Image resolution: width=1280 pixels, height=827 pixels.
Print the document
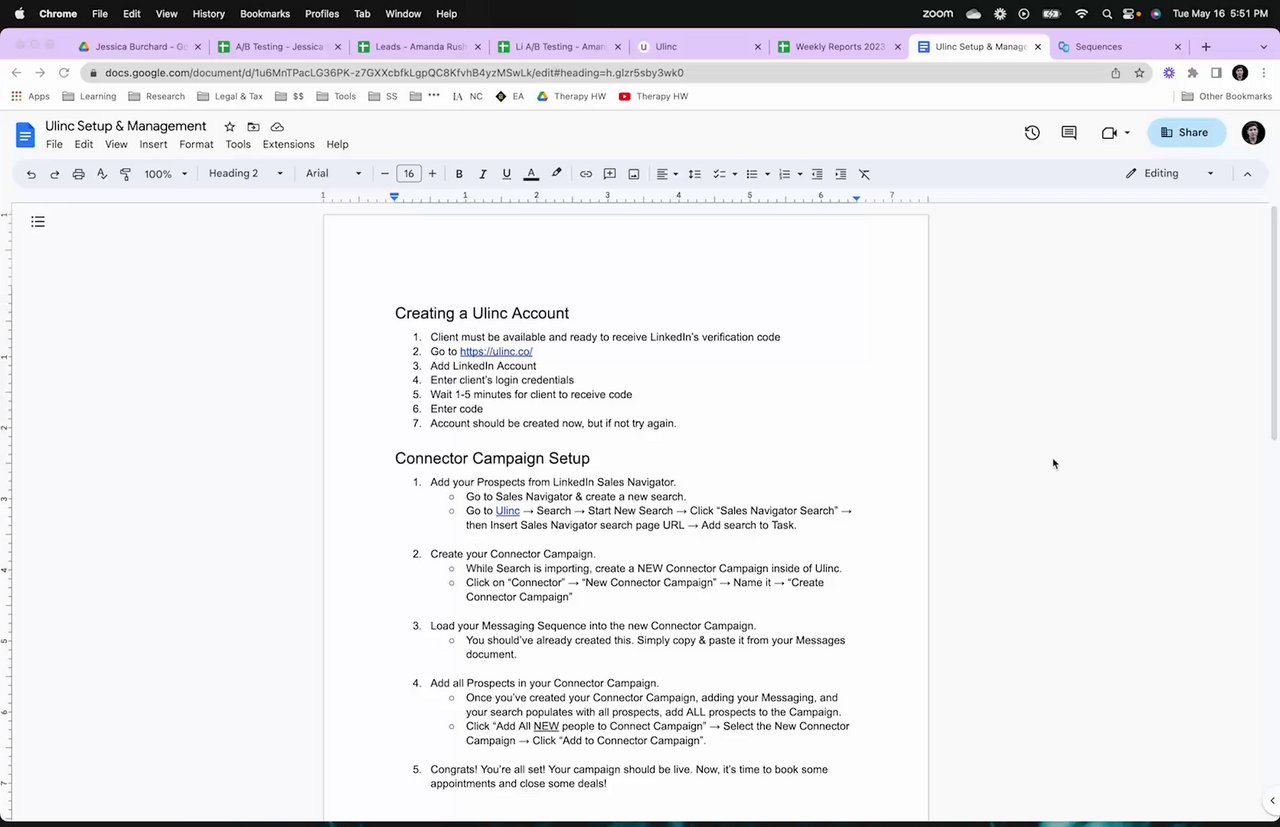point(78,174)
